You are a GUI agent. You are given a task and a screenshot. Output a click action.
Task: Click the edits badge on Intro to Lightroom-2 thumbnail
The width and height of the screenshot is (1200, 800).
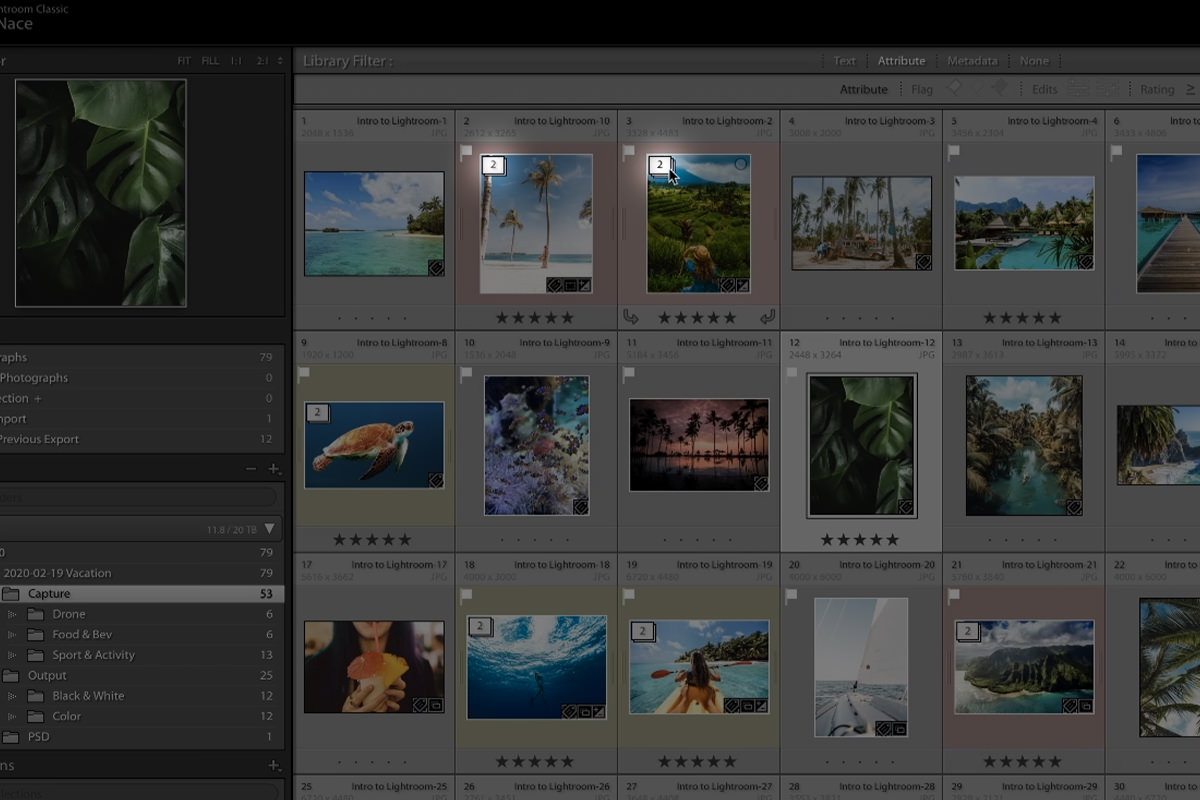743,285
